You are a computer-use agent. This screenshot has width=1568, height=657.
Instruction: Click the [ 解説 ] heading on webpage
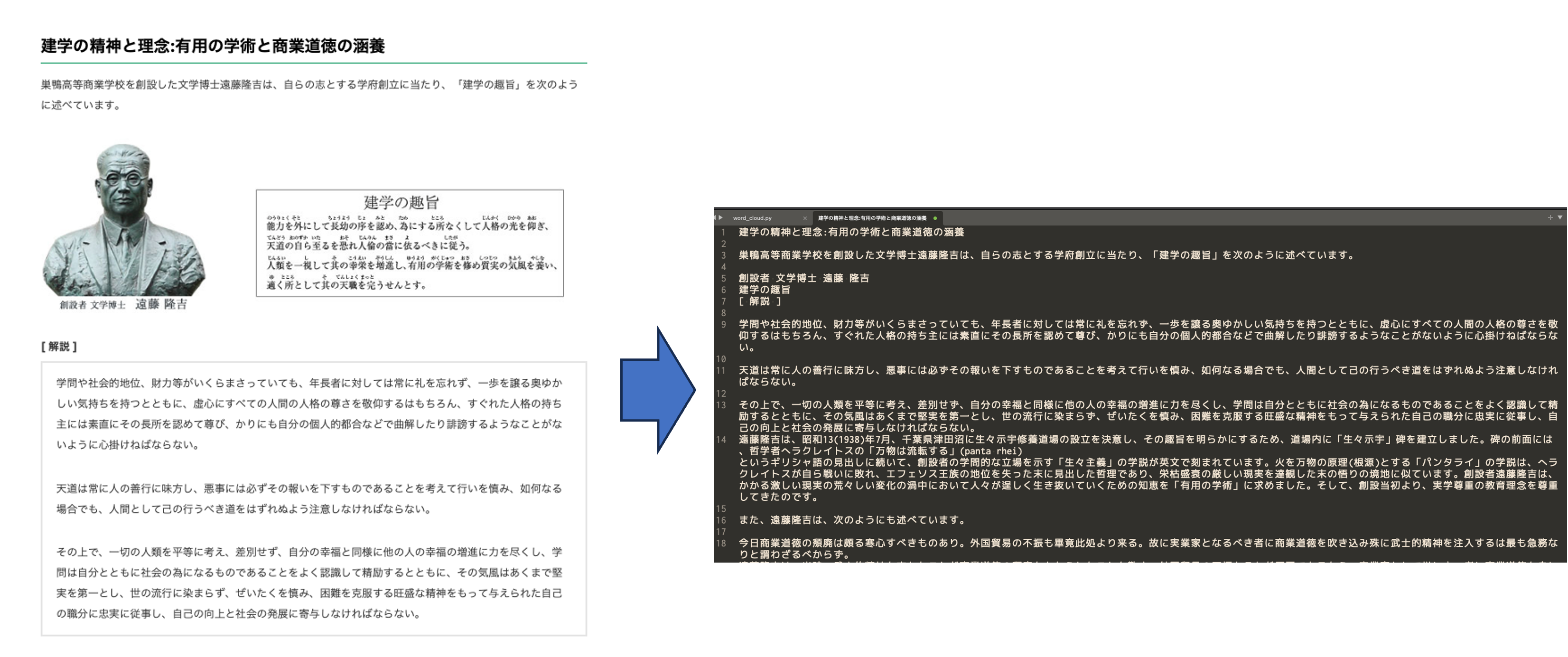59,347
